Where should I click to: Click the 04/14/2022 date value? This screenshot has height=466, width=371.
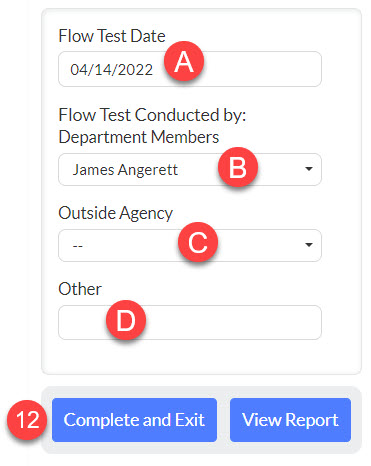point(111,70)
